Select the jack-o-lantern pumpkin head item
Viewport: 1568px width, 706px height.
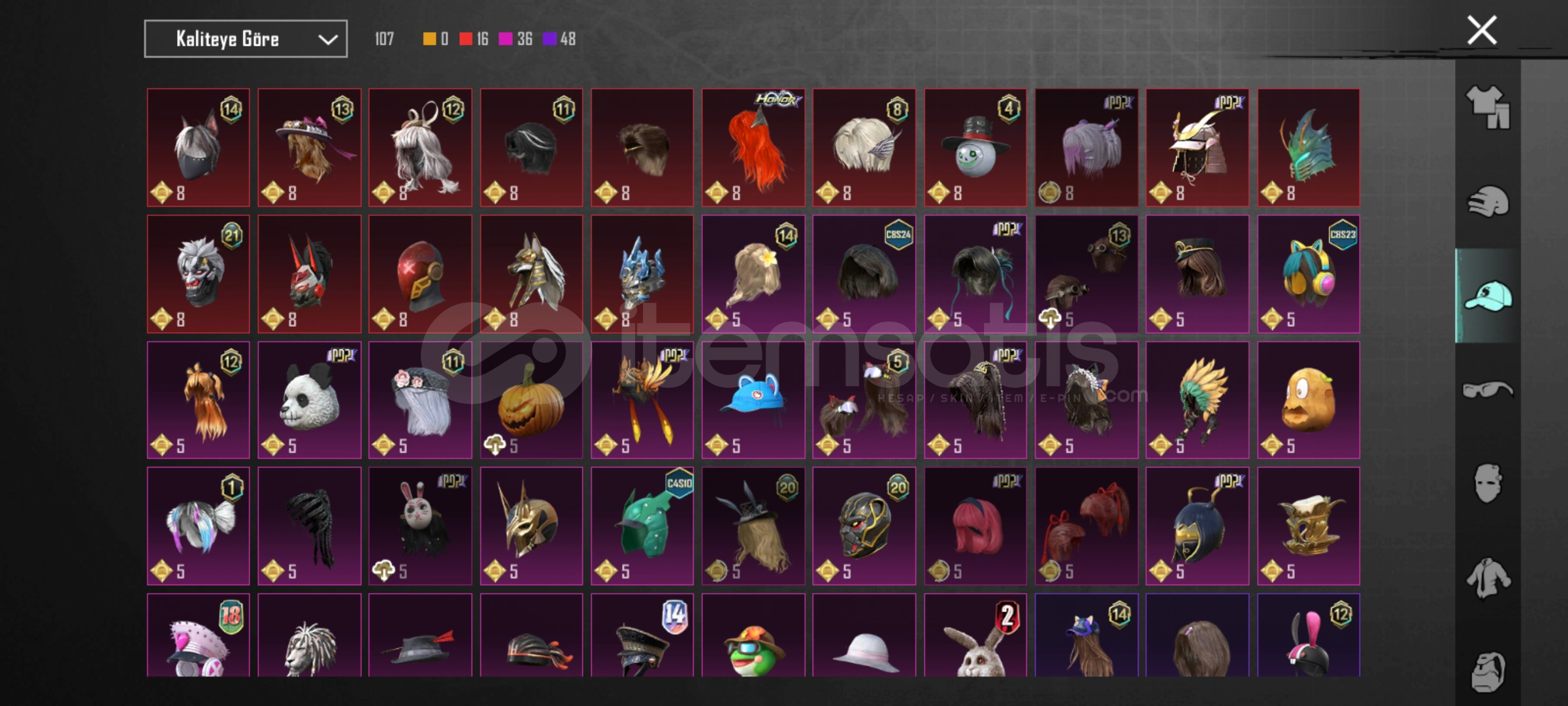click(531, 400)
